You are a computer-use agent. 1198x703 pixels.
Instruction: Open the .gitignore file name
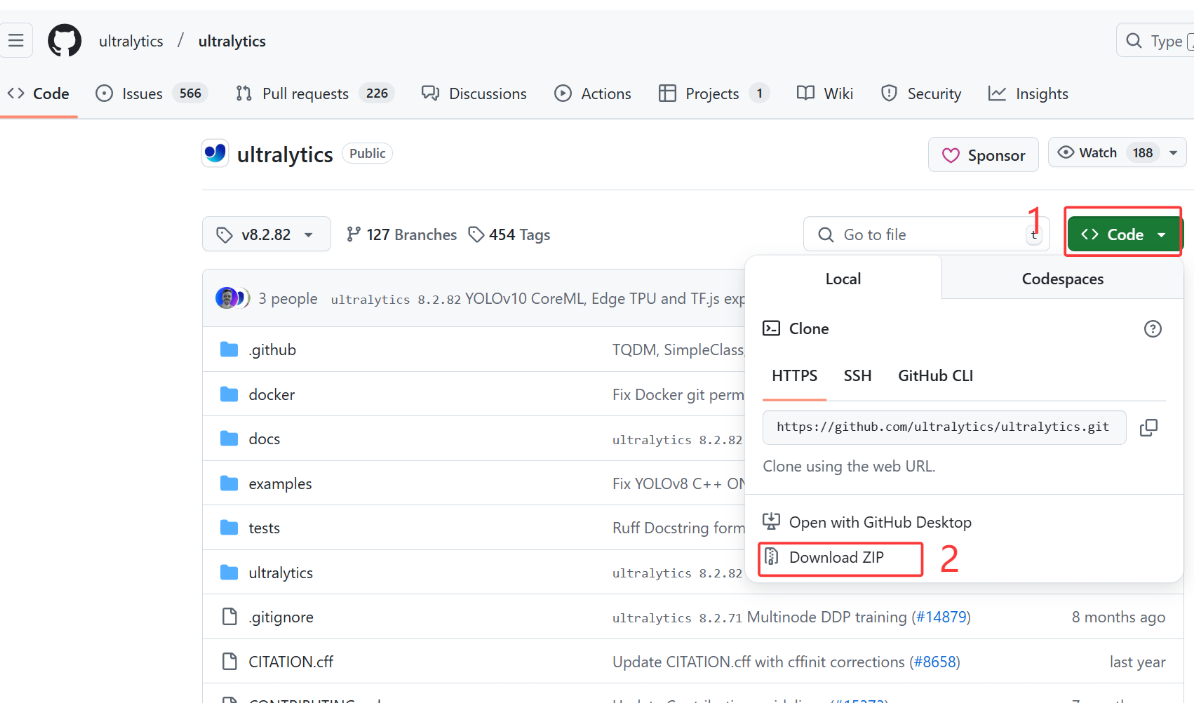coord(280,617)
